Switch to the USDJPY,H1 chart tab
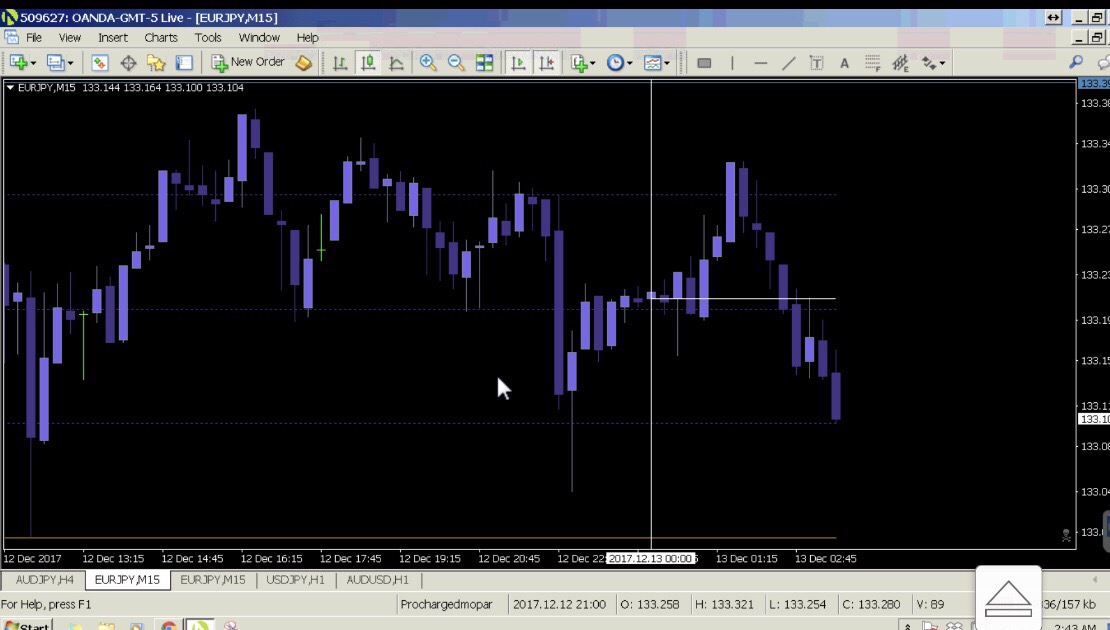The width and height of the screenshot is (1110, 630). (295, 580)
